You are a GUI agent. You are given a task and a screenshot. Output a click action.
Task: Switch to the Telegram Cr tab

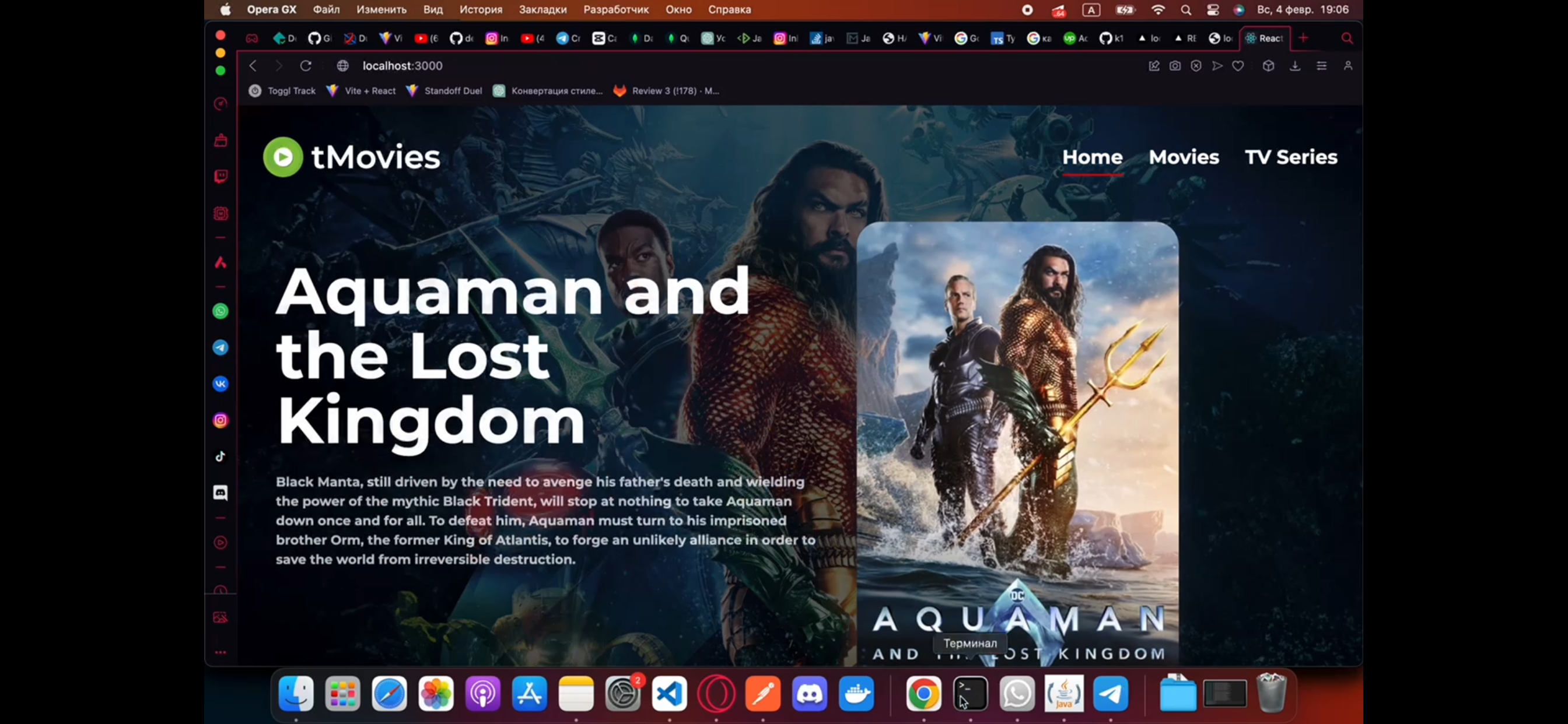[569, 38]
